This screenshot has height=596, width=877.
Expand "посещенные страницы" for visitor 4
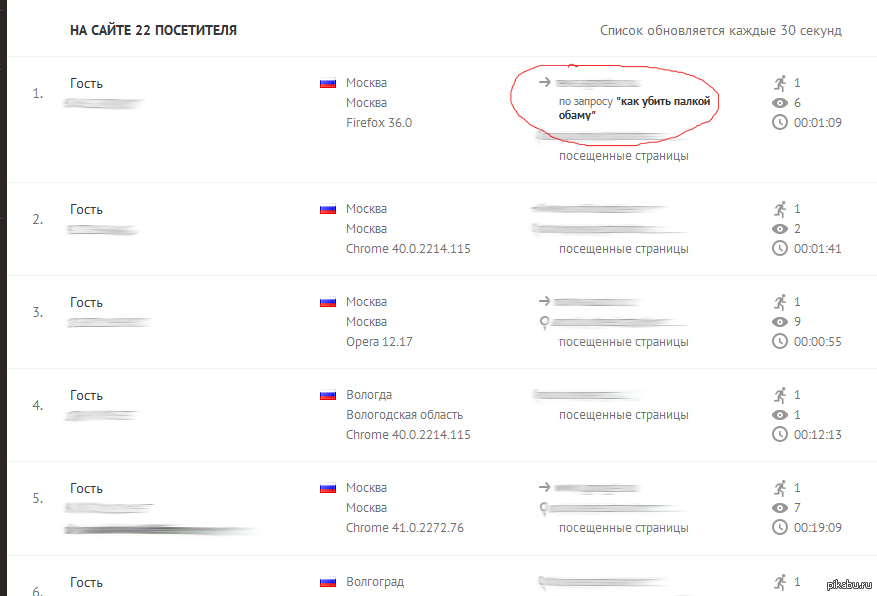623,415
